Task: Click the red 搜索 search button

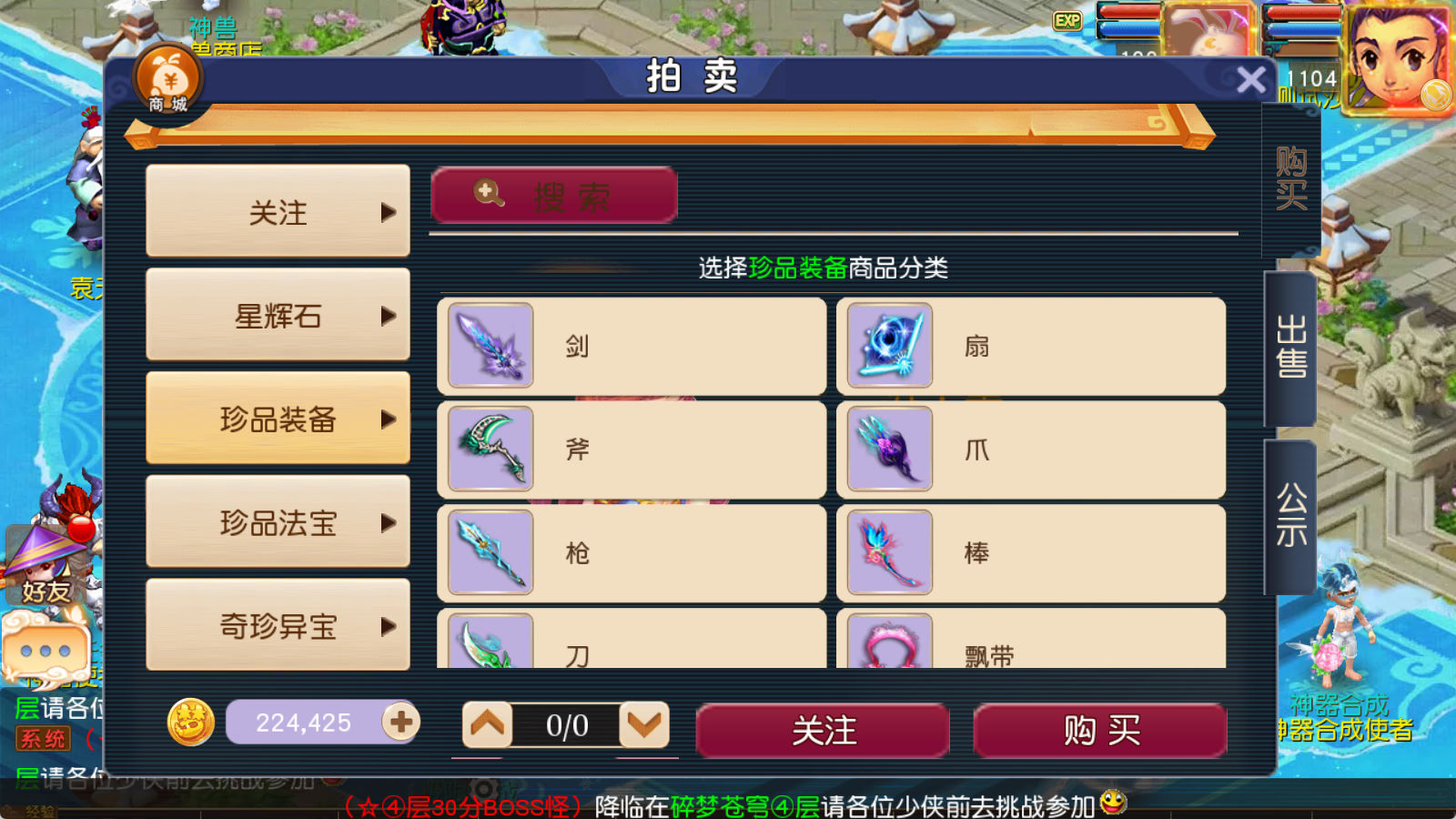Action: click(554, 195)
